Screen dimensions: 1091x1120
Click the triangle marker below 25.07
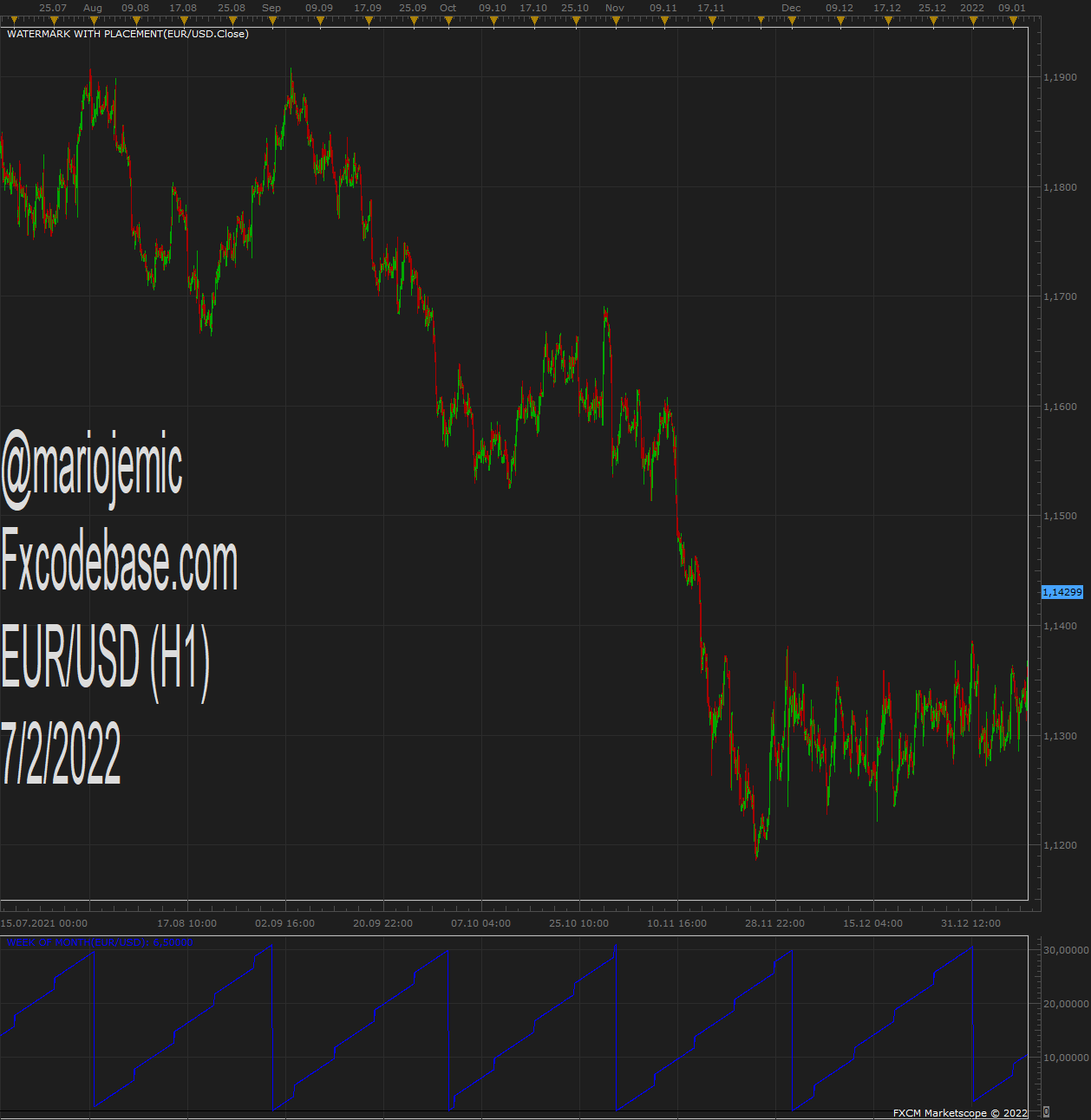tap(53, 20)
